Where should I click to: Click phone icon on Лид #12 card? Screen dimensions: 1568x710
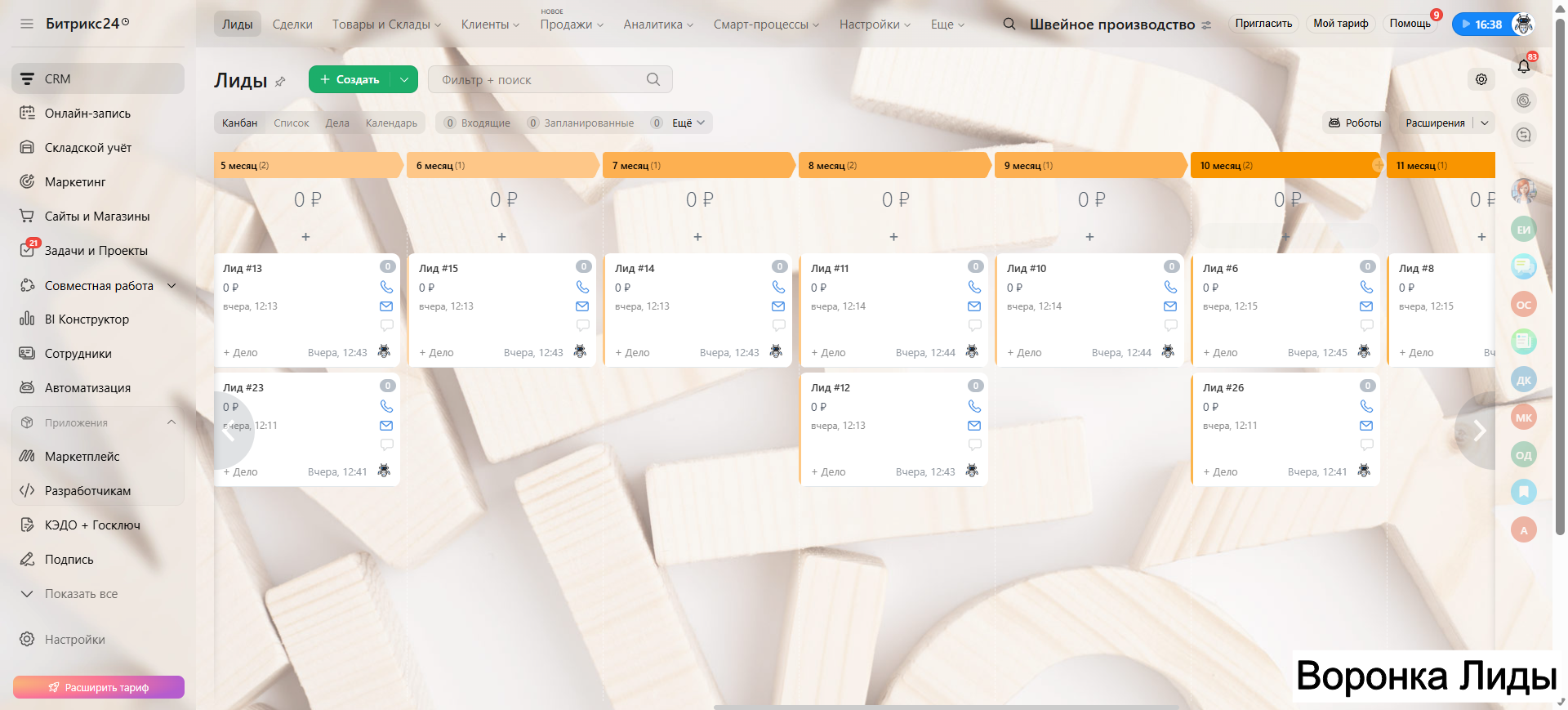coord(974,406)
